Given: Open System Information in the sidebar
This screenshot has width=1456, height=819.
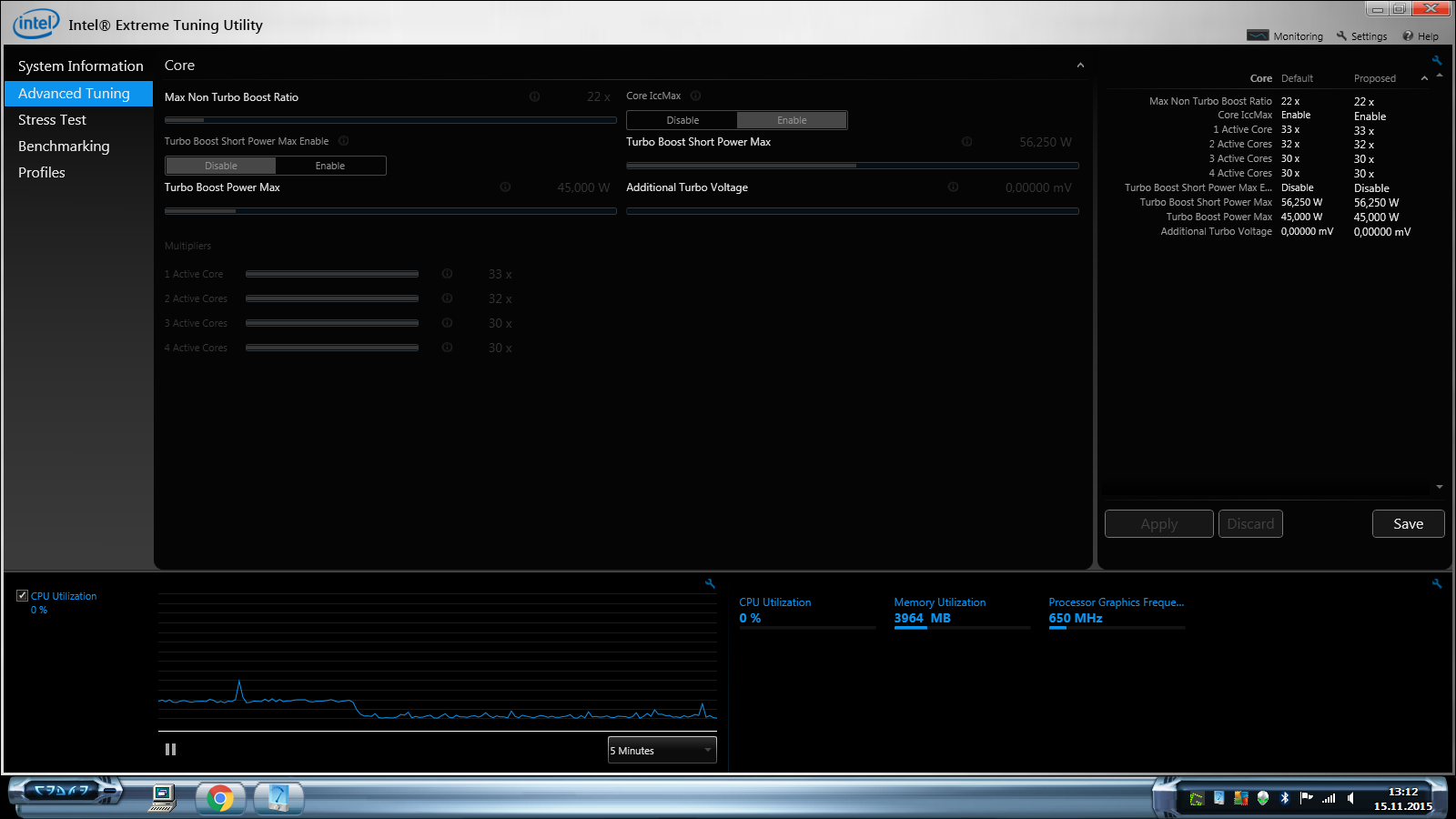Looking at the screenshot, I should pos(80,66).
